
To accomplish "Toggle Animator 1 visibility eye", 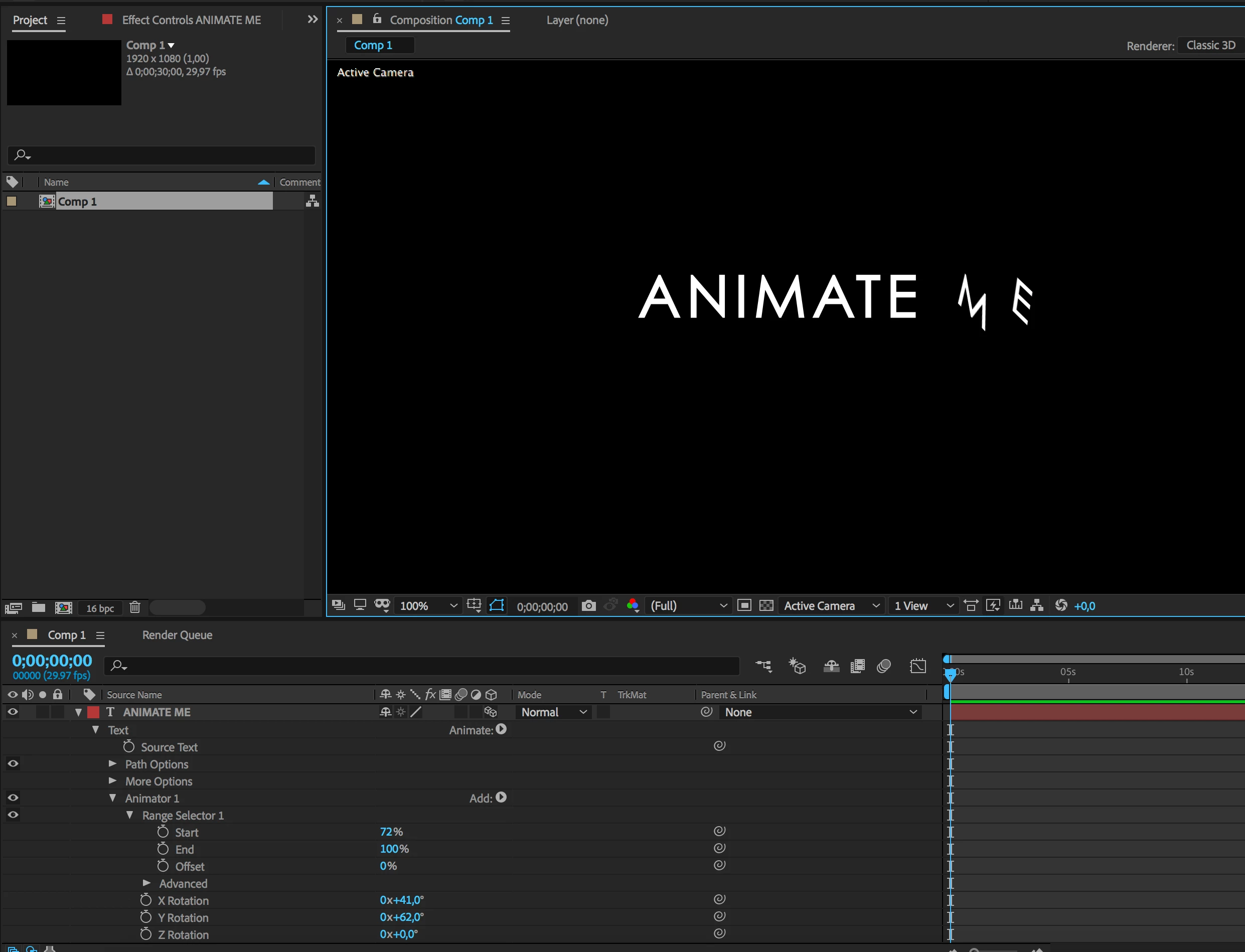I will [13, 798].
